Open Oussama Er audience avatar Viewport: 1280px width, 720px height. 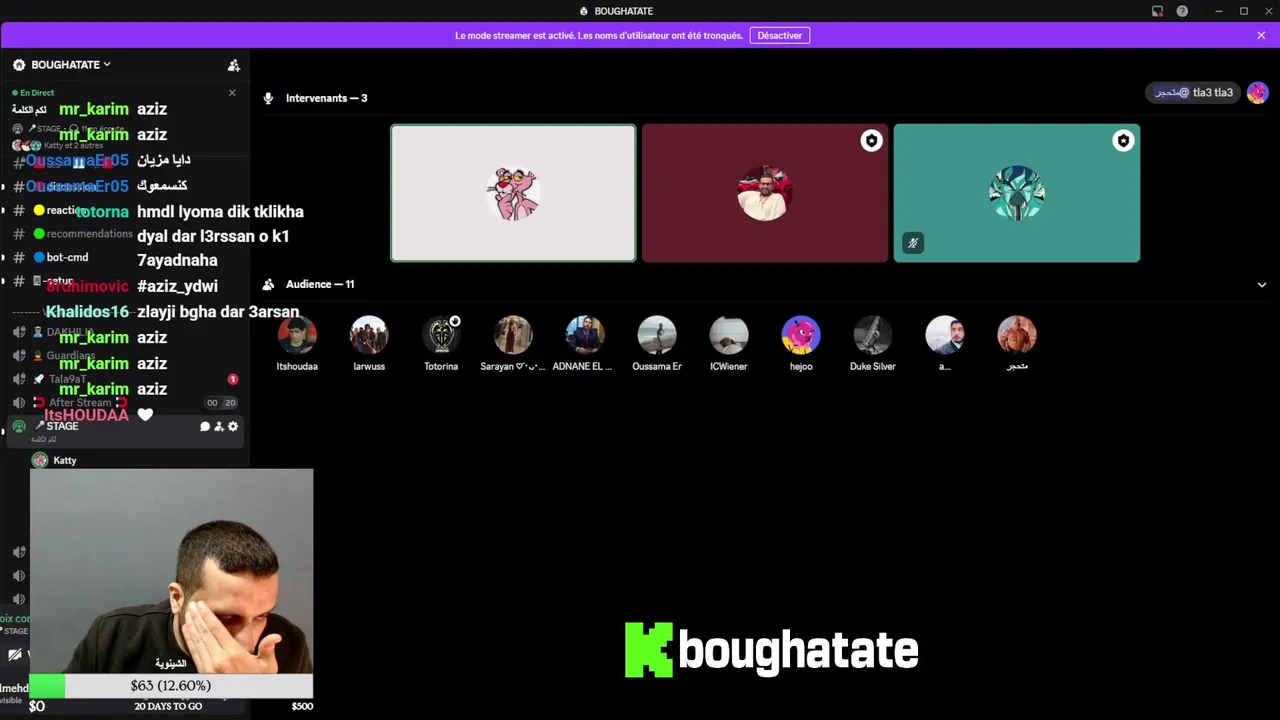pos(657,336)
